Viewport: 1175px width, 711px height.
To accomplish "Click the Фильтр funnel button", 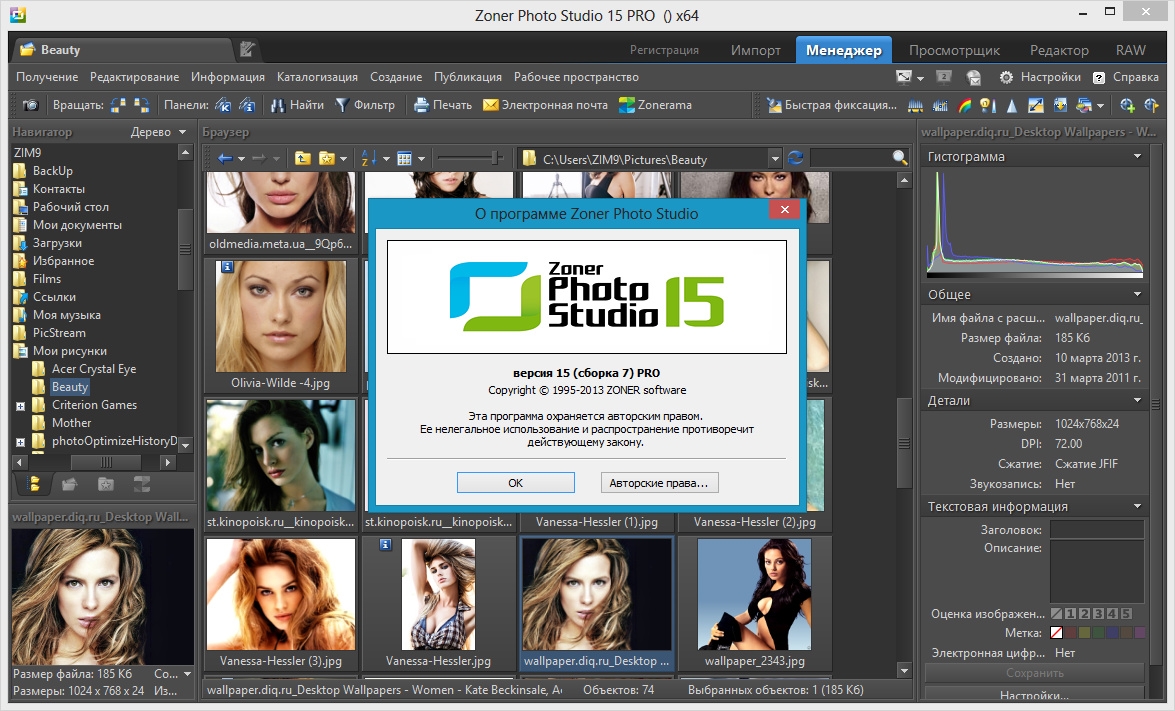I will click(x=365, y=106).
